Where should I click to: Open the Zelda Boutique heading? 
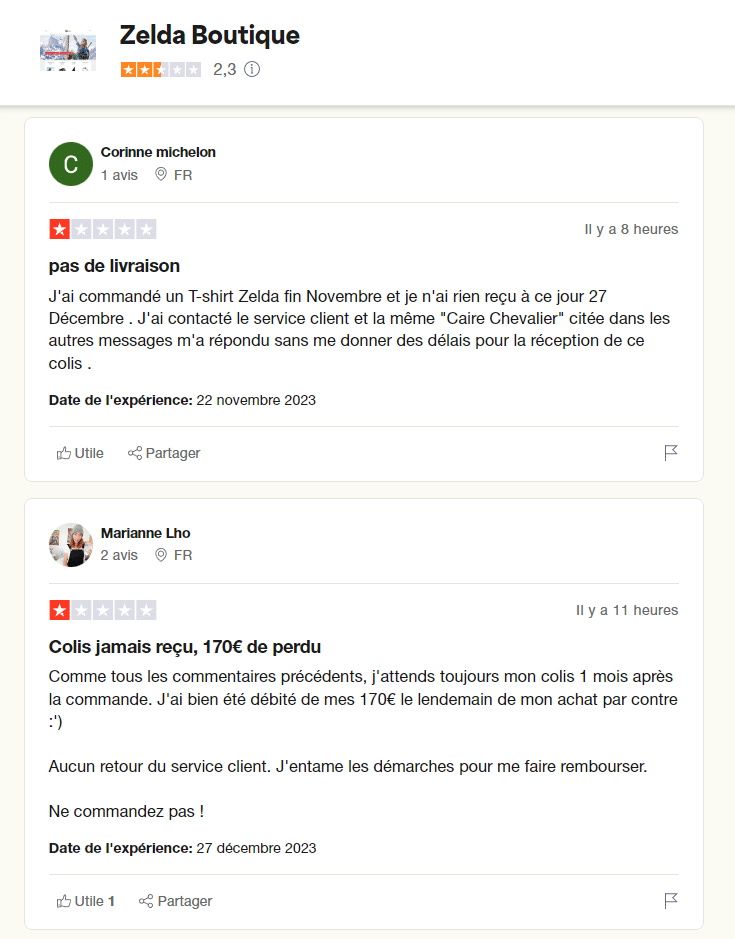(210, 35)
